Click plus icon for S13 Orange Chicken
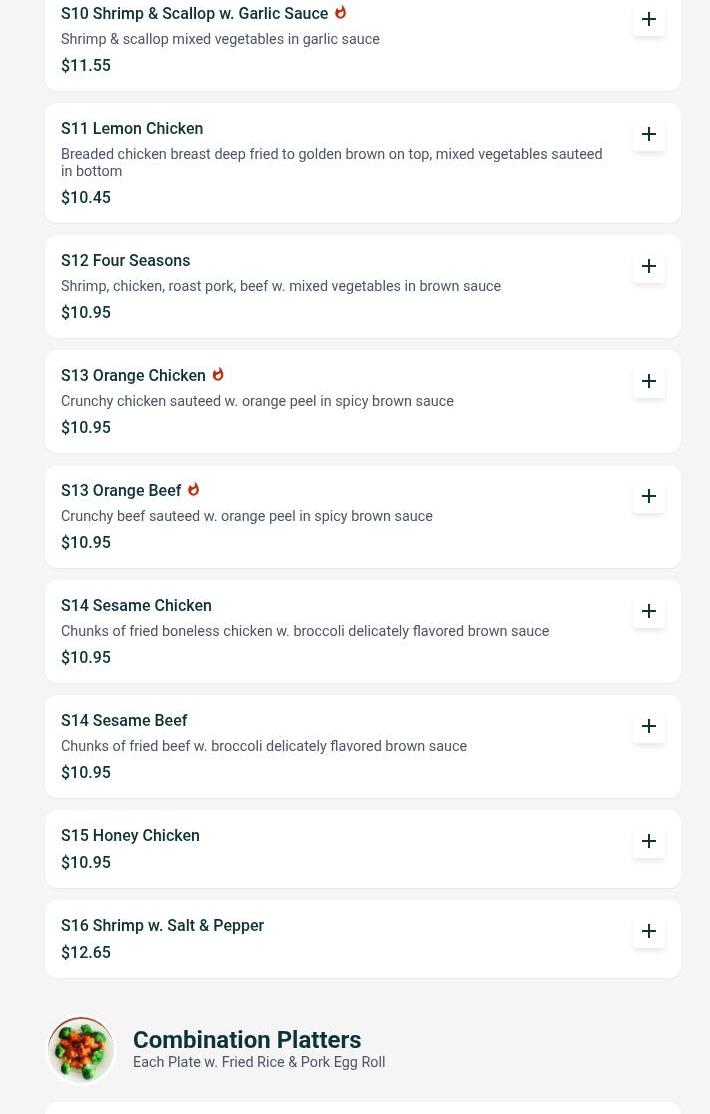The image size is (710, 1114). pos(648,382)
